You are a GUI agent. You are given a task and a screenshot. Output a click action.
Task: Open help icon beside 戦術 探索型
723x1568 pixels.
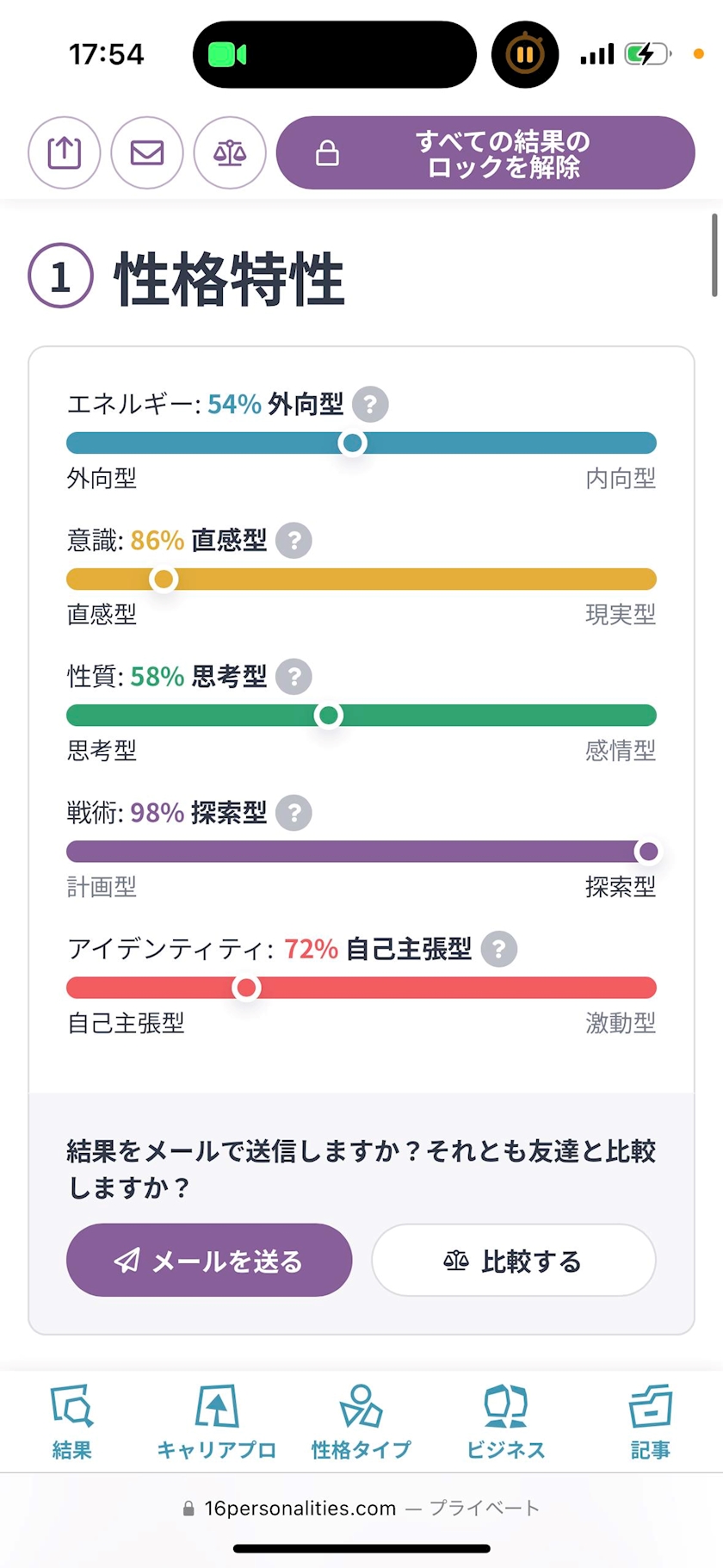[x=294, y=813]
